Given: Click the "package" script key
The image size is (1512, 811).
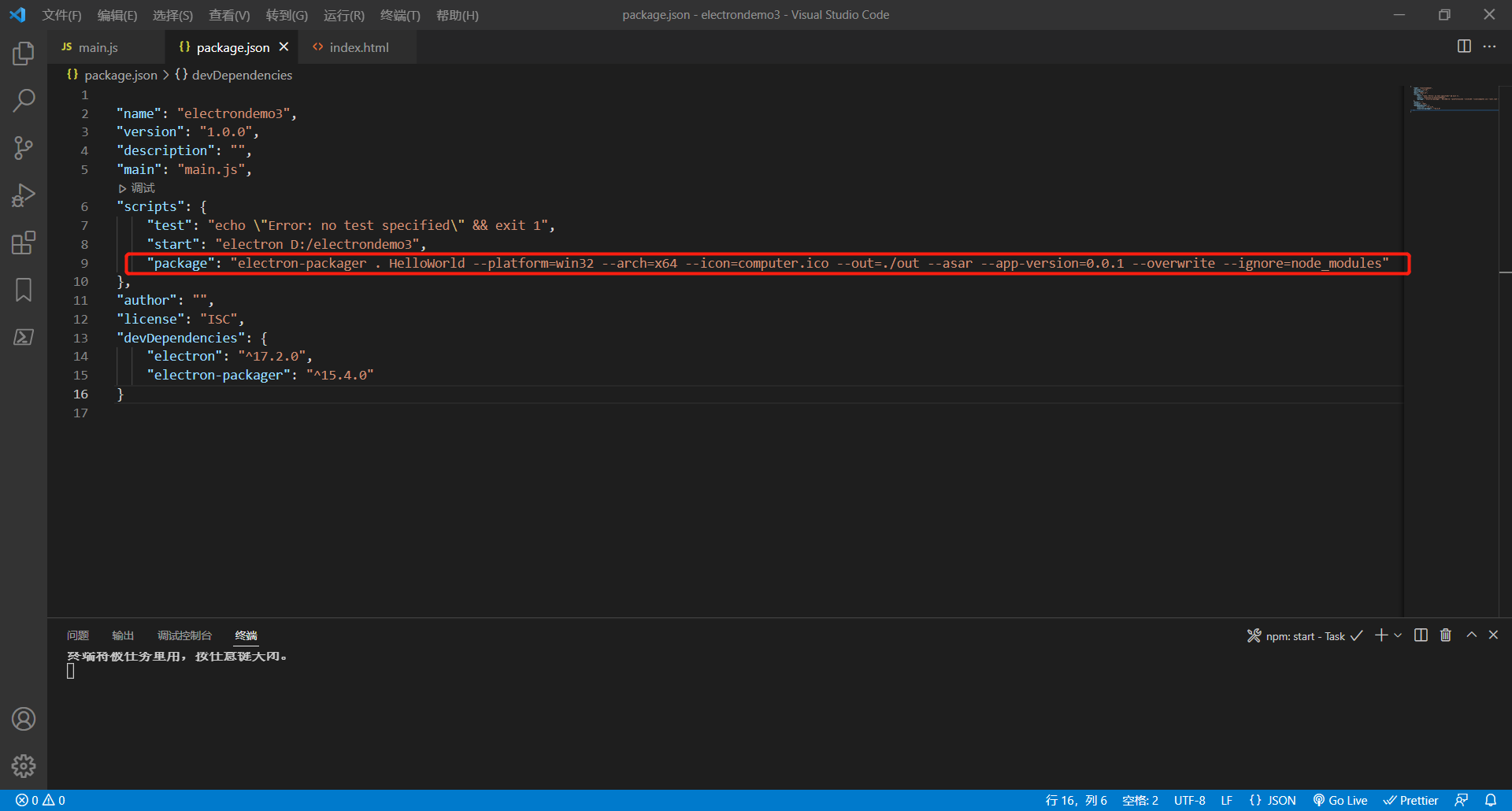Looking at the screenshot, I should click(x=180, y=263).
